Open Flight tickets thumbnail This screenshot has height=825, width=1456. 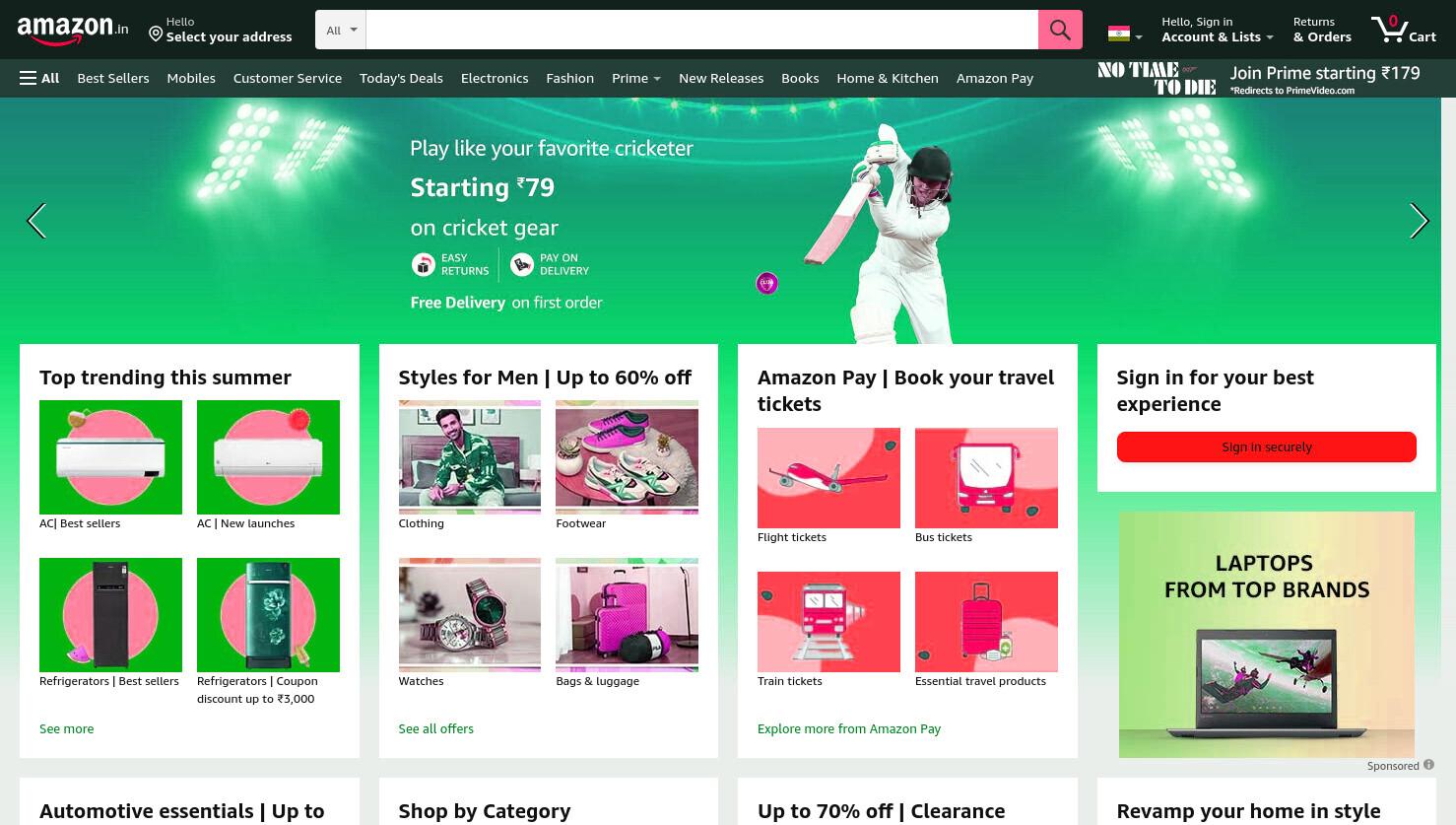828,478
